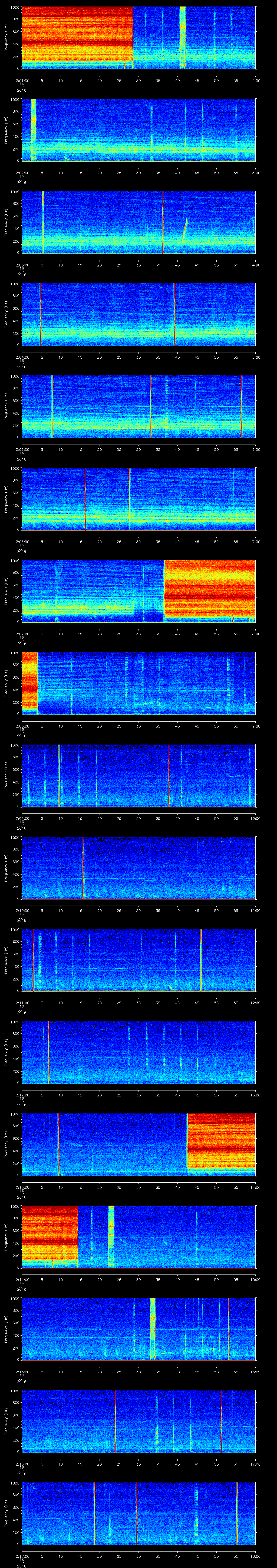The image size is (277, 1568).
Task: Pick the spectrogram panel starting at 2:16:00
Action: [138, 1421]
